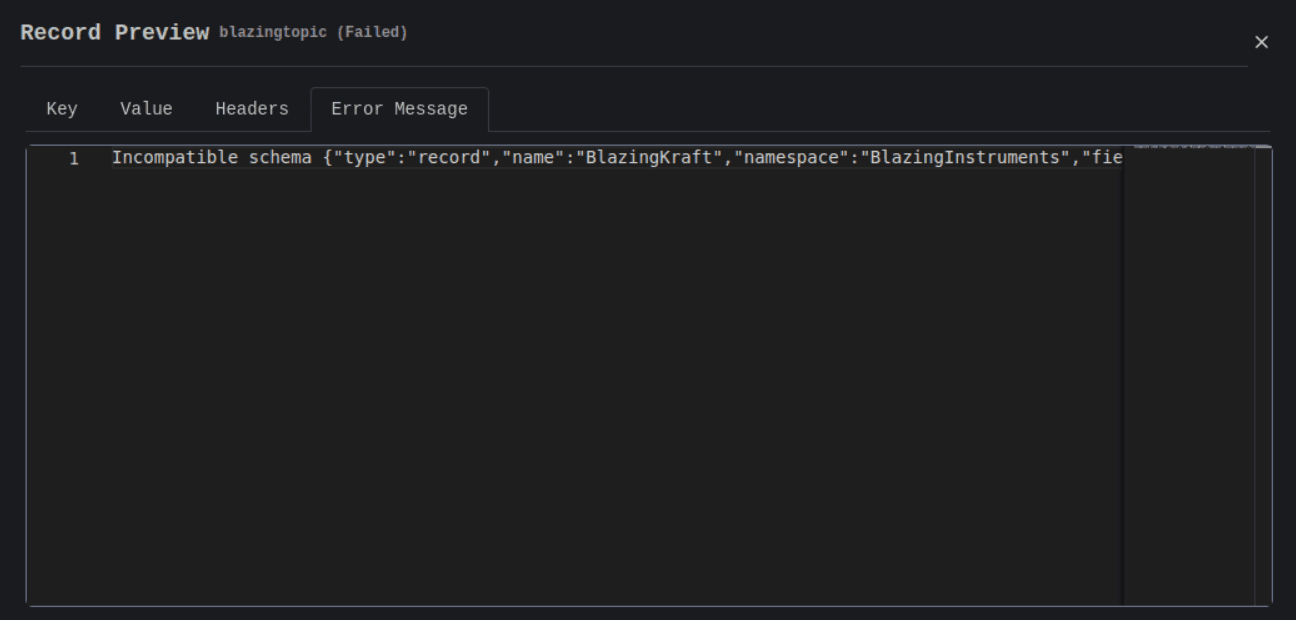Click the empty editor area below line 1
The image size is (1296, 620).
(600, 380)
